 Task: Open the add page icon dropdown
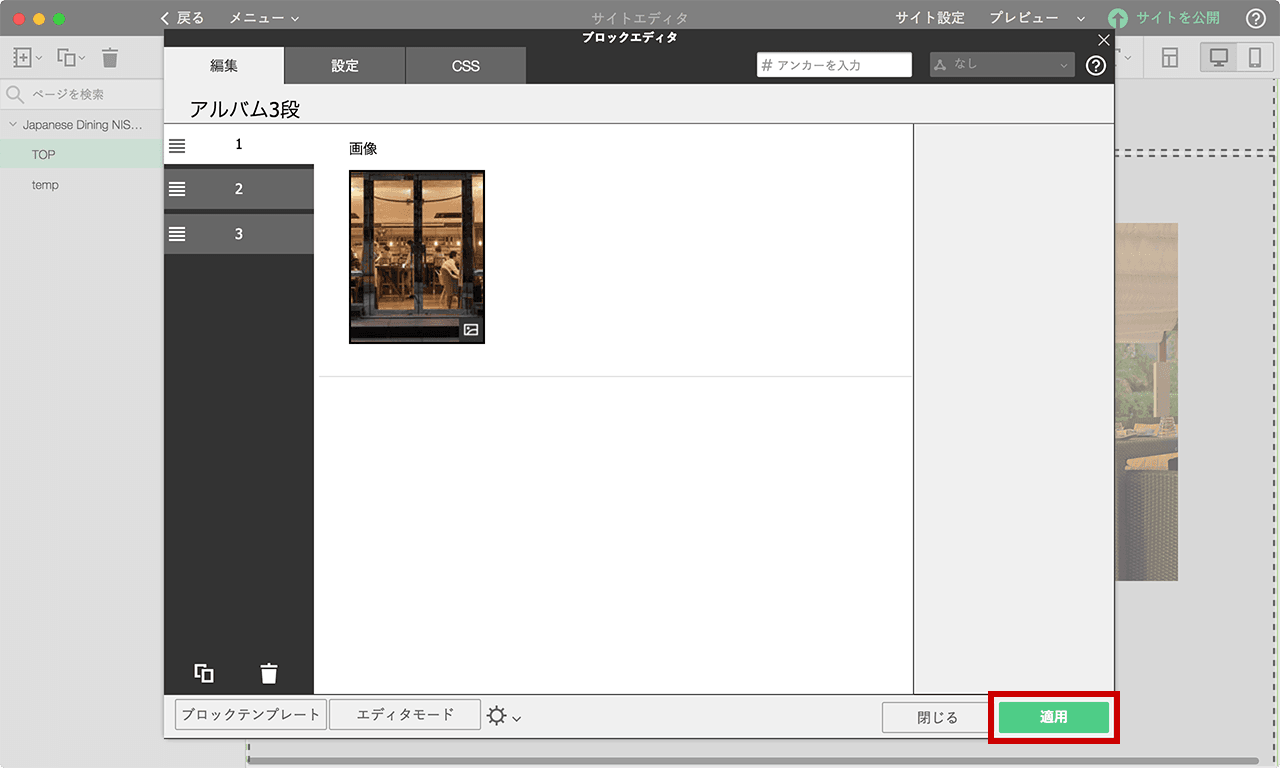click(27, 58)
